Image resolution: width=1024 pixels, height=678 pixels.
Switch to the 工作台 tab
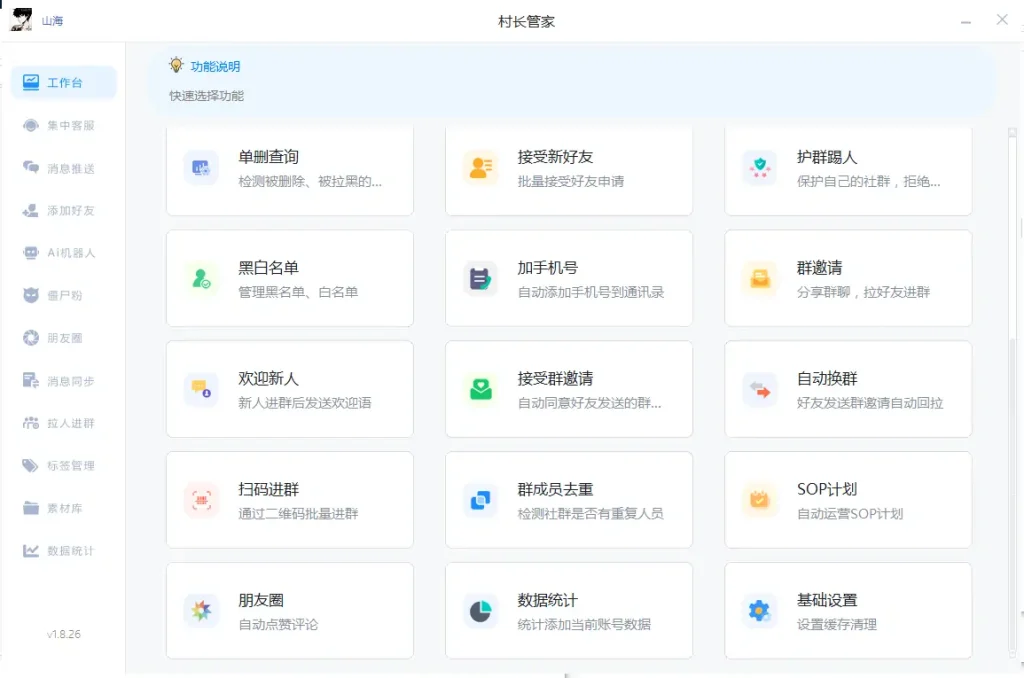click(x=63, y=83)
